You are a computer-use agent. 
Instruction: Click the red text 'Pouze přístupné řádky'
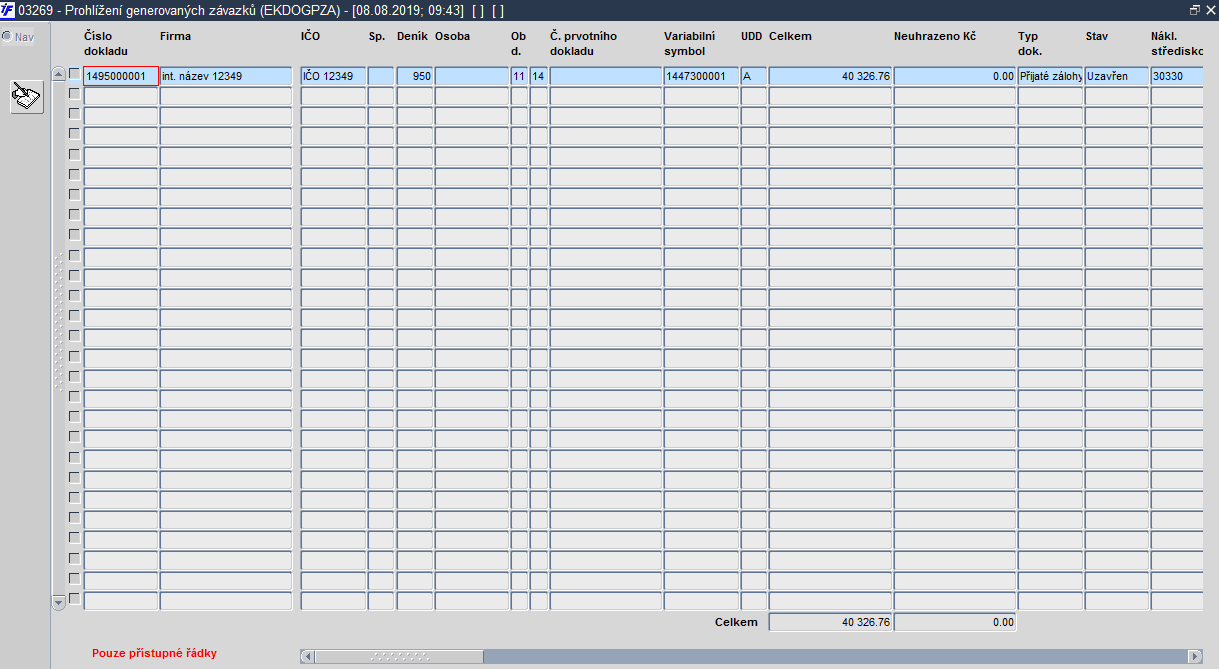coord(154,653)
